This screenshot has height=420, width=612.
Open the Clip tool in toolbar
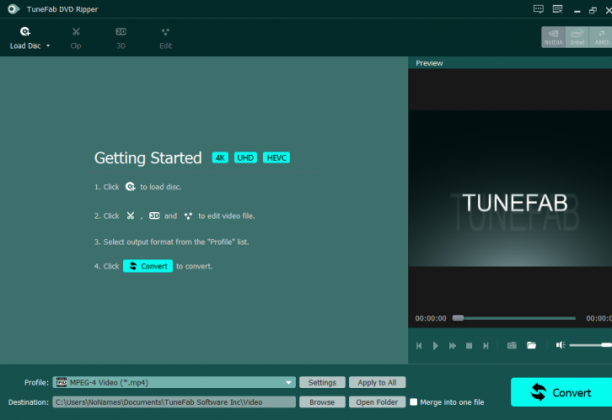(x=76, y=38)
